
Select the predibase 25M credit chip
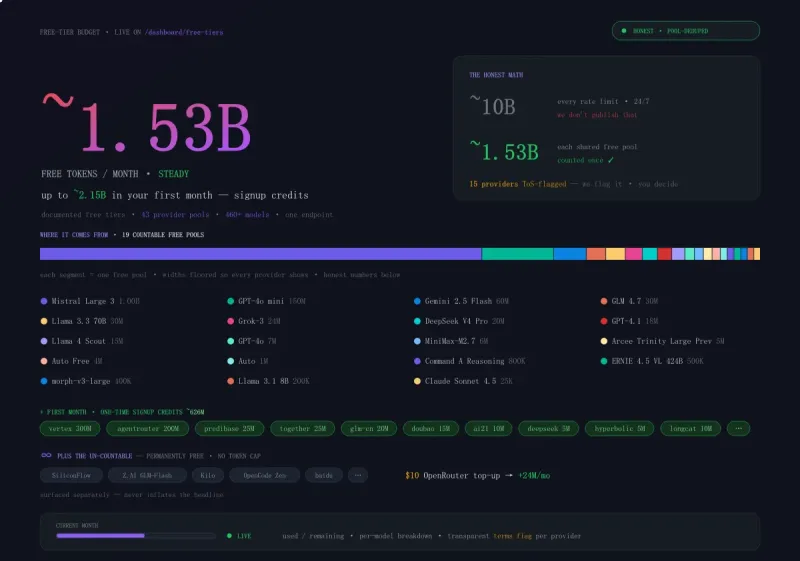point(229,428)
